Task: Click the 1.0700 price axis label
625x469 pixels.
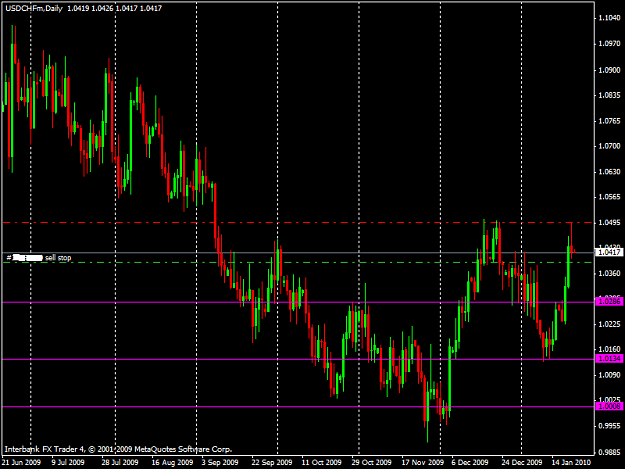Action: tap(609, 146)
